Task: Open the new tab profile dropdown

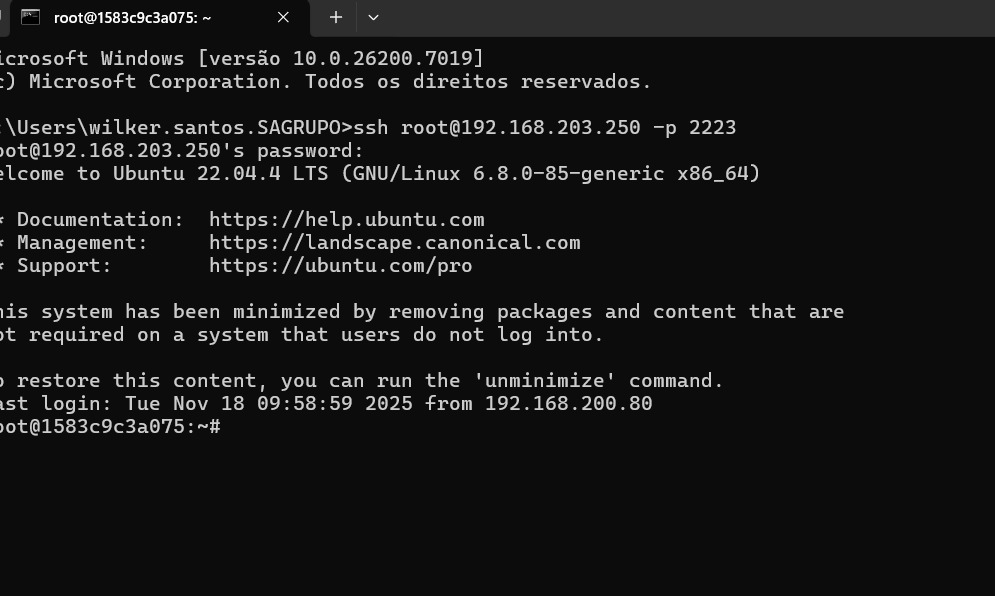Action: pyautogui.click(x=373, y=17)
